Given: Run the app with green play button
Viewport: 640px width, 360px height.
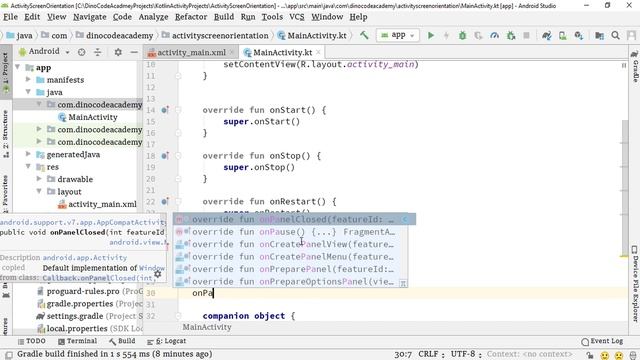Looking at the screenshot, I should coord(431,36).
